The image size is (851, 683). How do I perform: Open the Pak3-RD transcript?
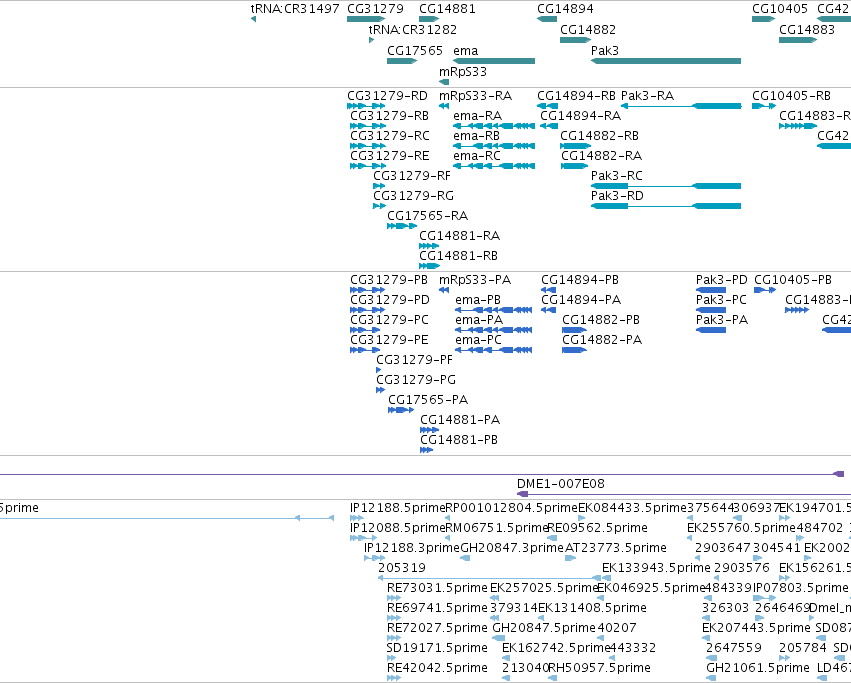click(666, 206)
